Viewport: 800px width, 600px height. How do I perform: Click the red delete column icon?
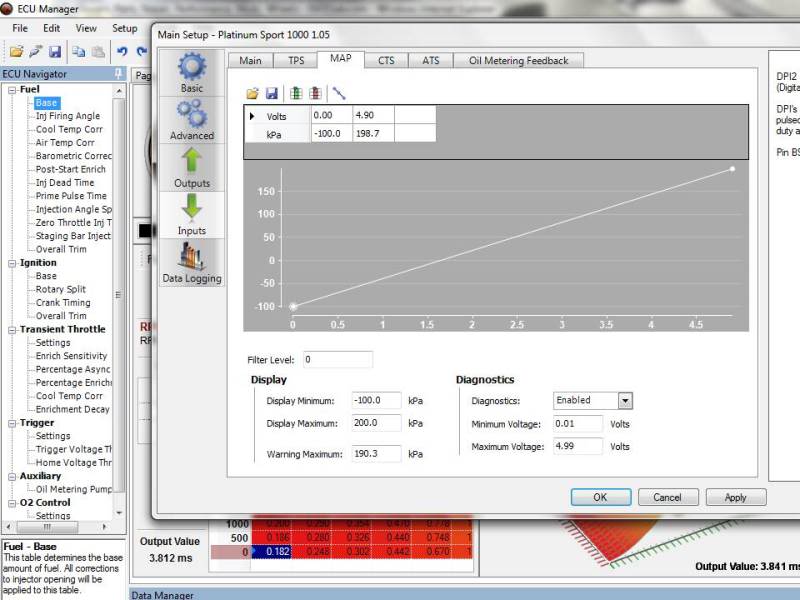315,93
